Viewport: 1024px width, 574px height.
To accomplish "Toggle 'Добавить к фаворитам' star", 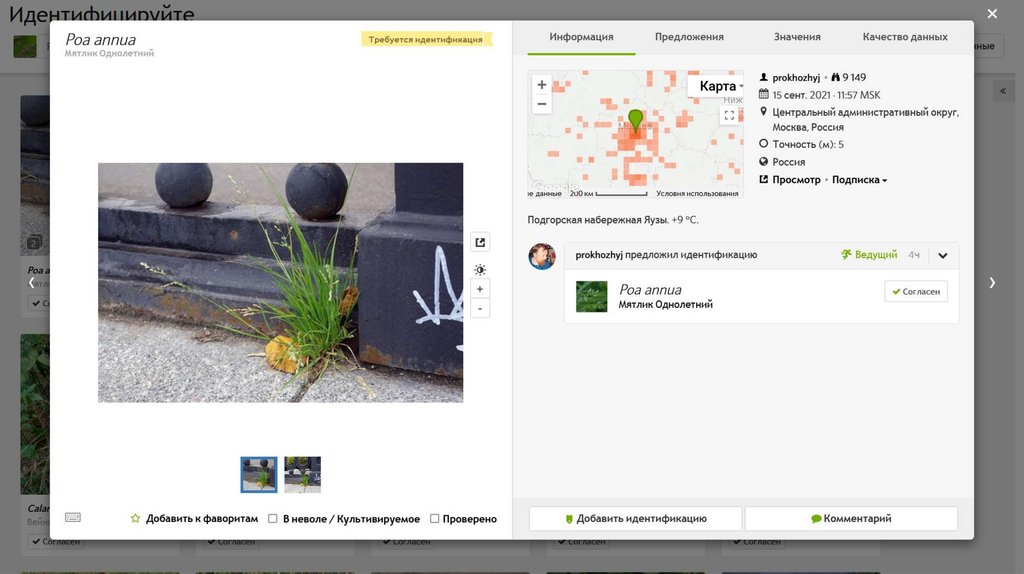I will click(x=135, y=519).
